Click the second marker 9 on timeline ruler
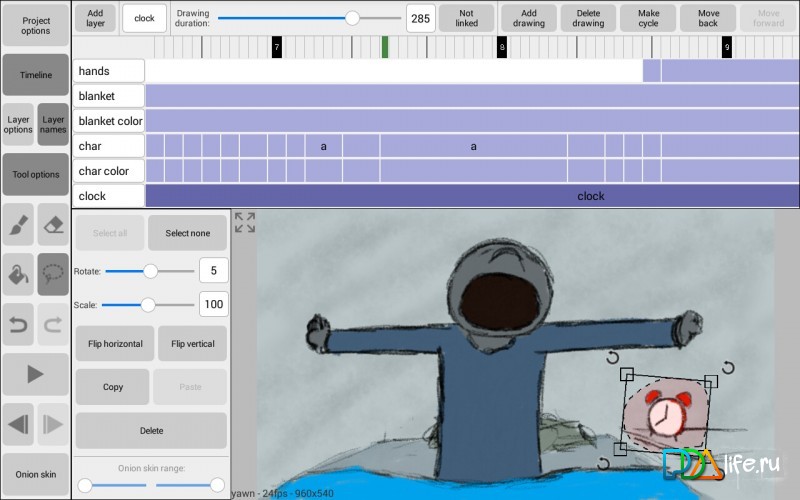This screenshot has height=500, width=800. point(727,47)
